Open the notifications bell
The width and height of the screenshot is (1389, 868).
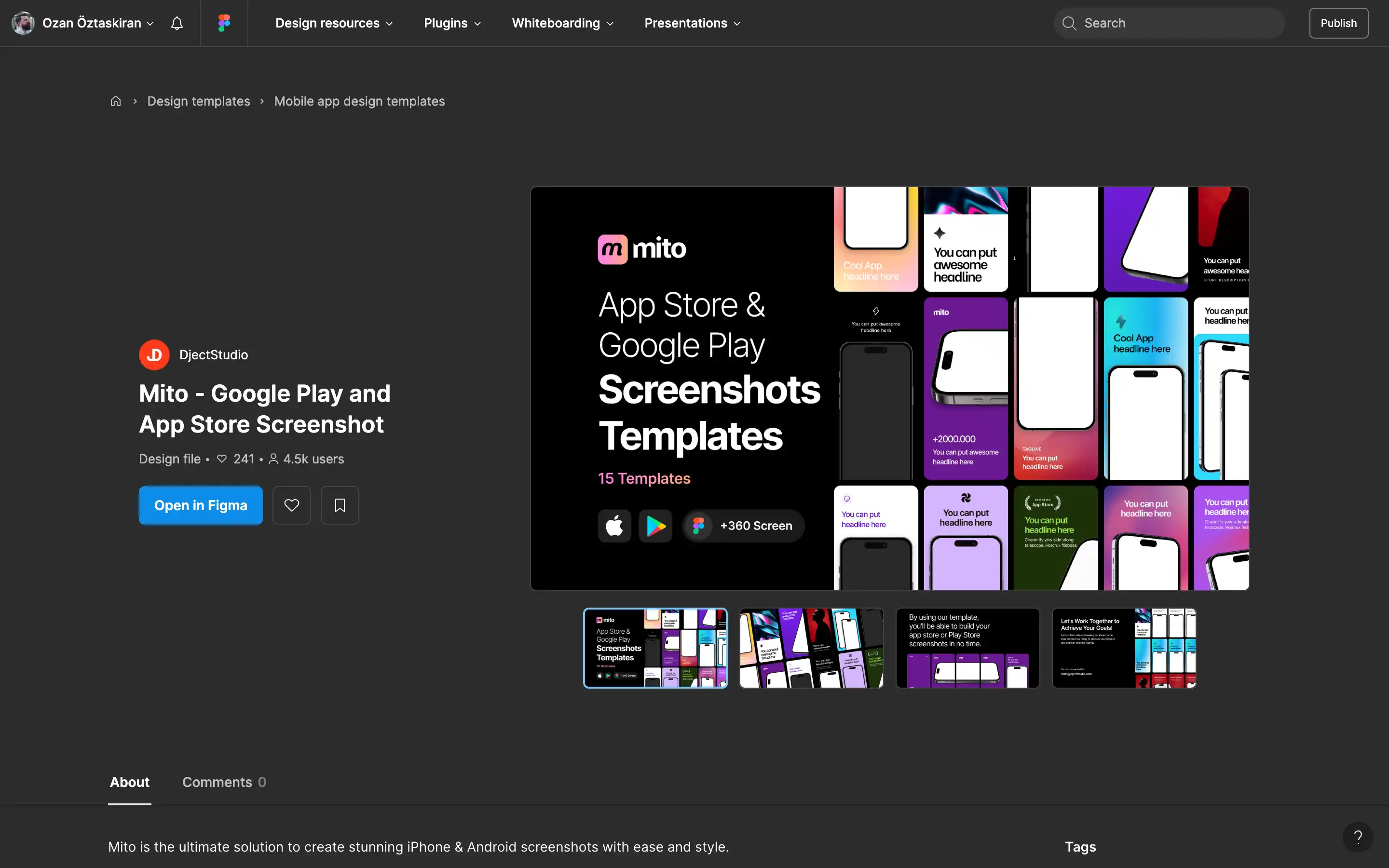coord(177,23)
